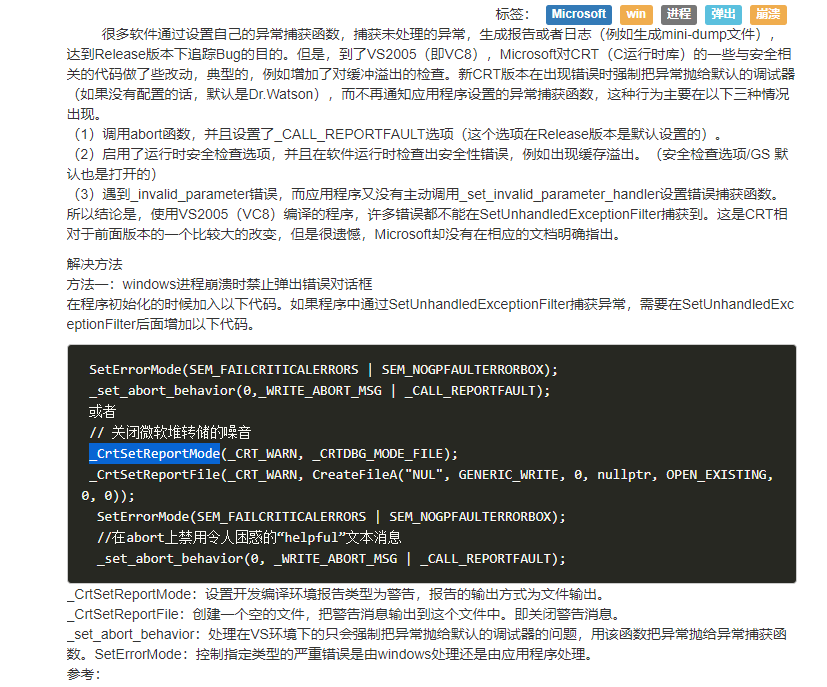
Task: Open the win tag
Action: pyautogui.click(x=636, y=14)
